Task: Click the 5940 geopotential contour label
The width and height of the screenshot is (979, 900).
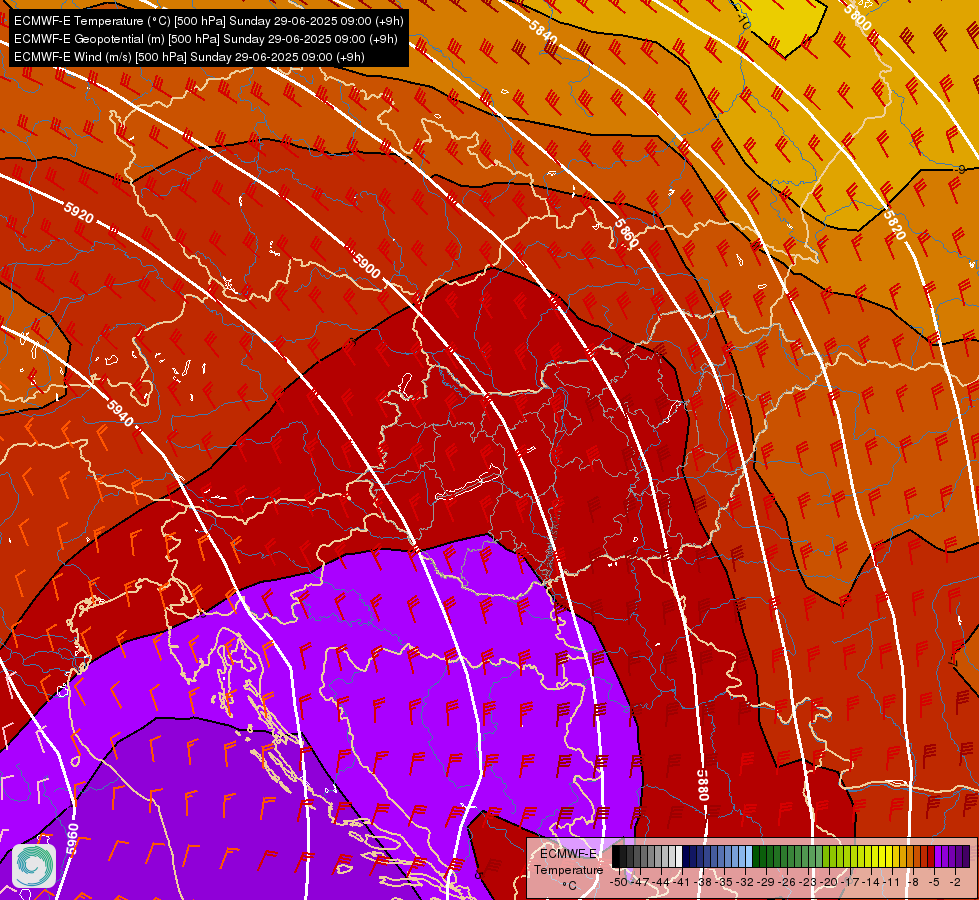Action: (x=120, y=413)
